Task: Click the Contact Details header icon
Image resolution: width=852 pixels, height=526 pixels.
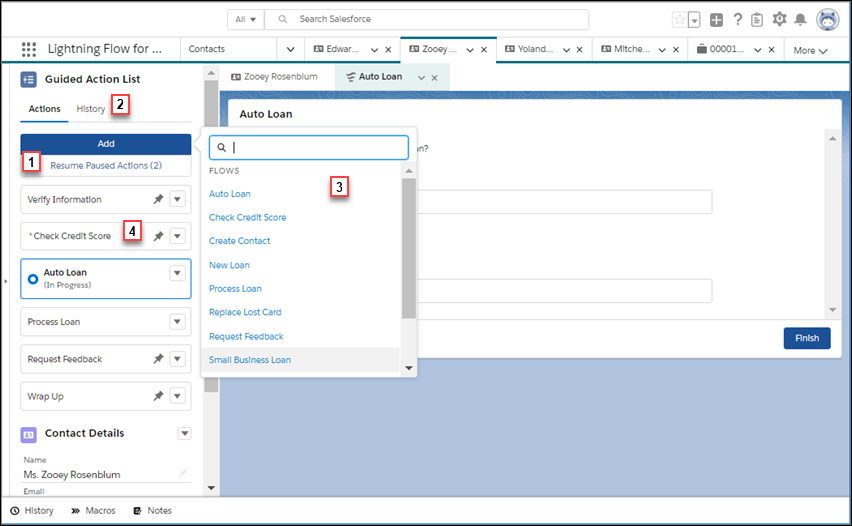Action: point(28,434)
